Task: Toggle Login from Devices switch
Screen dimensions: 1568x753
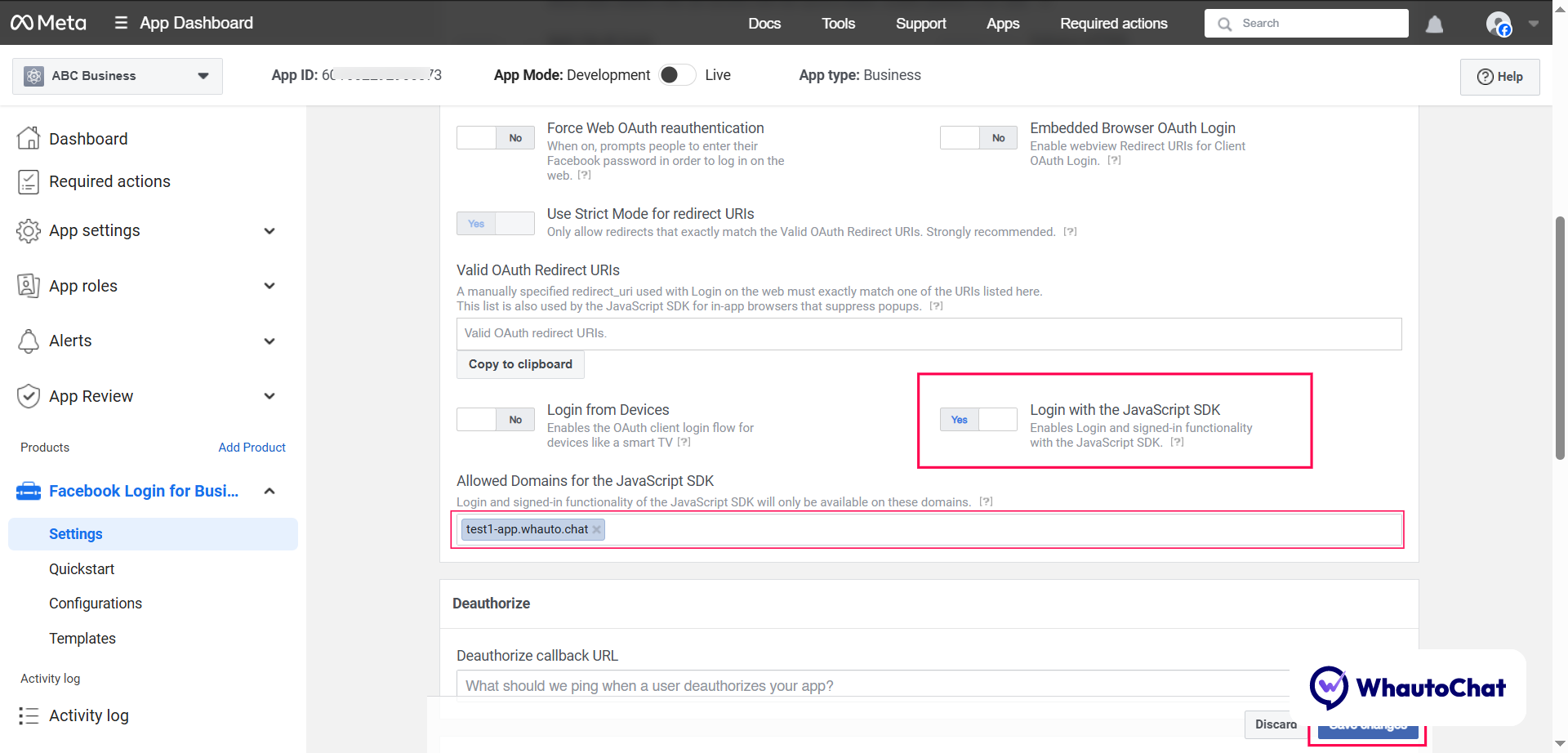Action: (495, 420)
